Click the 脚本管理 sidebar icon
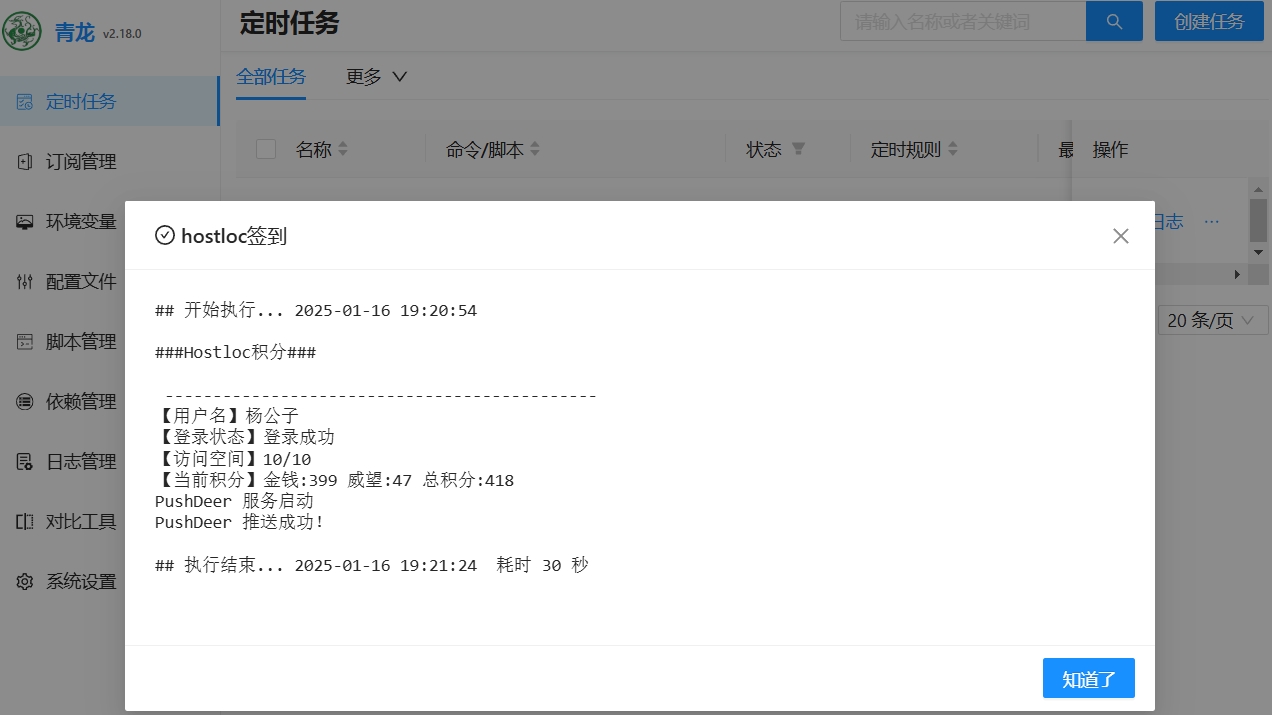Image resolution: width=1272 pixels, height=715 pixels. click(x=25, y=342)
